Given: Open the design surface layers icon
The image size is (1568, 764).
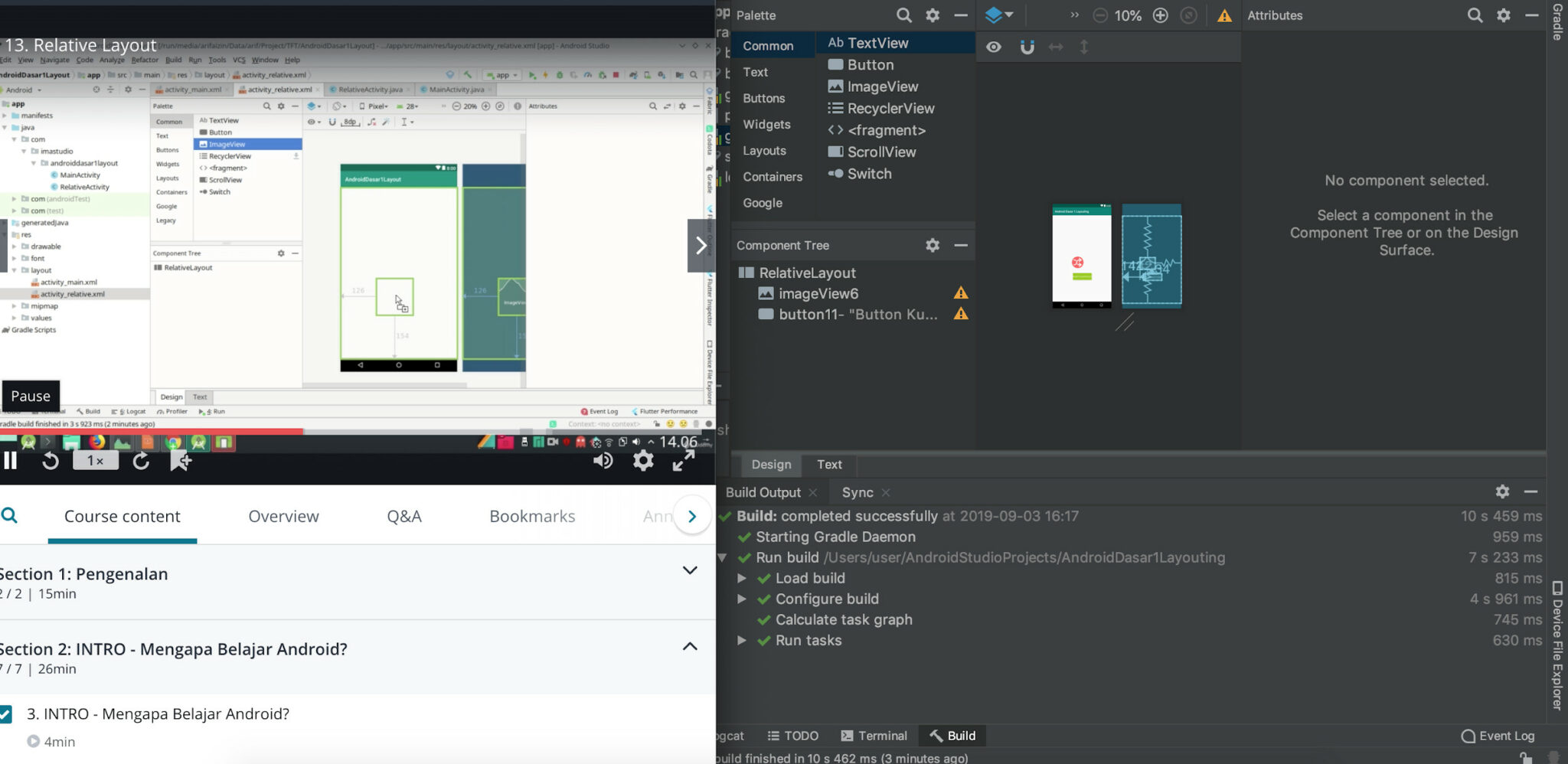Looking at the screenshot, I should tap(998, 15).
